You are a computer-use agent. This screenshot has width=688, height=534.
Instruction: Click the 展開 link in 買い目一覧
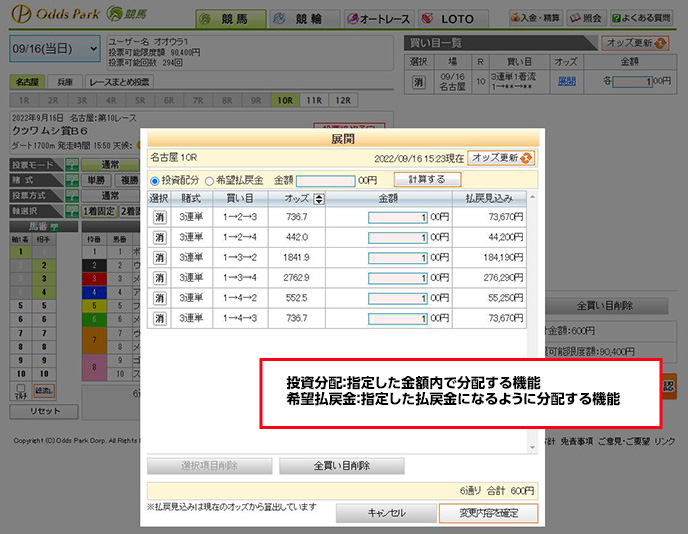(566, 81)
